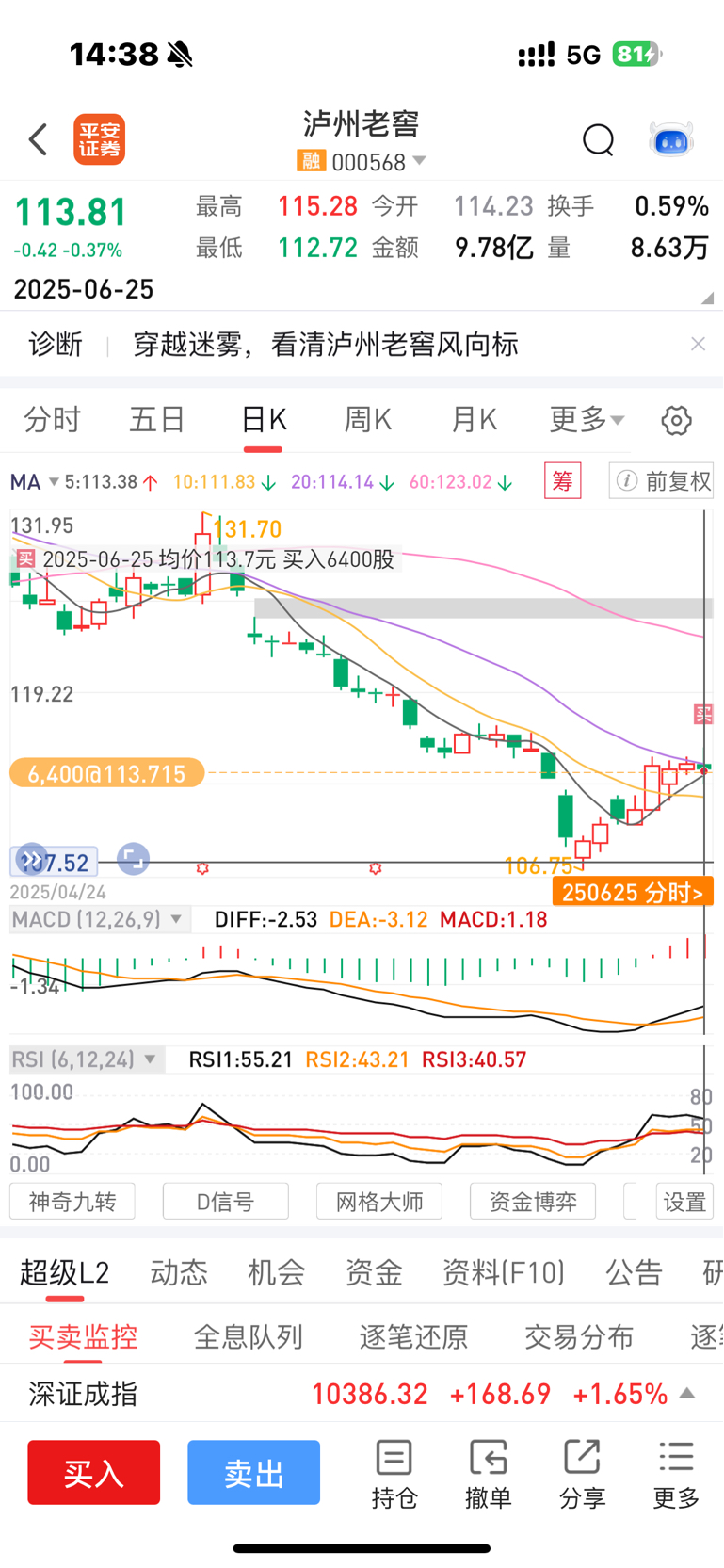Tap the red 买入 button
The height and width of the screenshot is (1568, 724).
pyautogui.click(x=94, y=1472)
